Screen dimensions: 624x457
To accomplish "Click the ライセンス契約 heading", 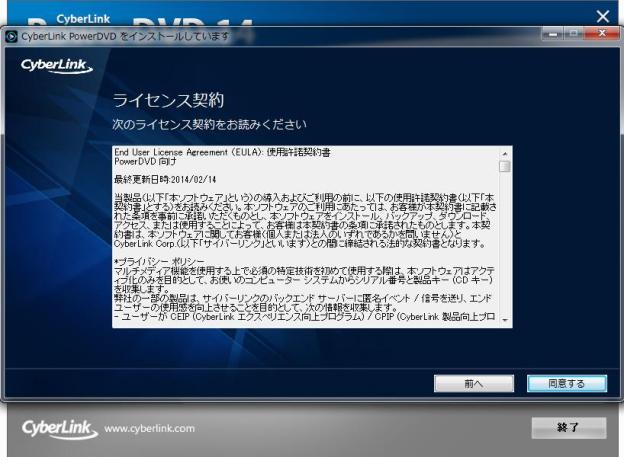I will [168, 100].
